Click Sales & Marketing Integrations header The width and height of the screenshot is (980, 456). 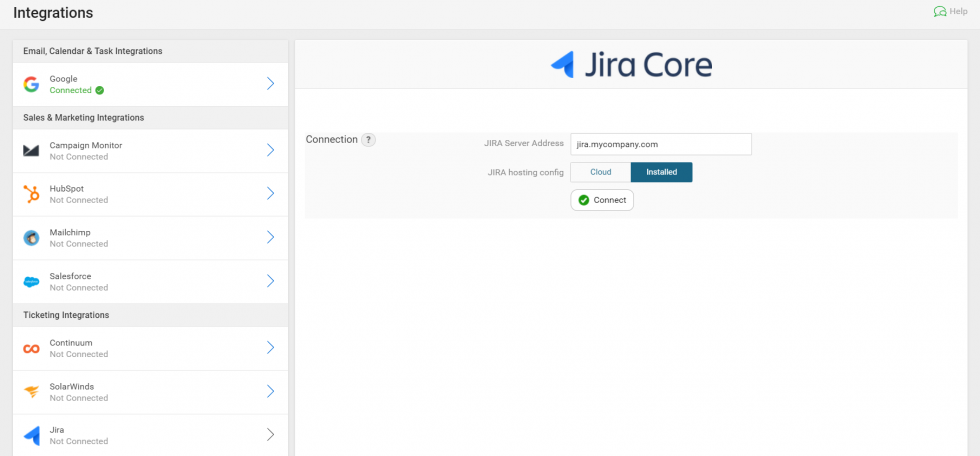84,117
